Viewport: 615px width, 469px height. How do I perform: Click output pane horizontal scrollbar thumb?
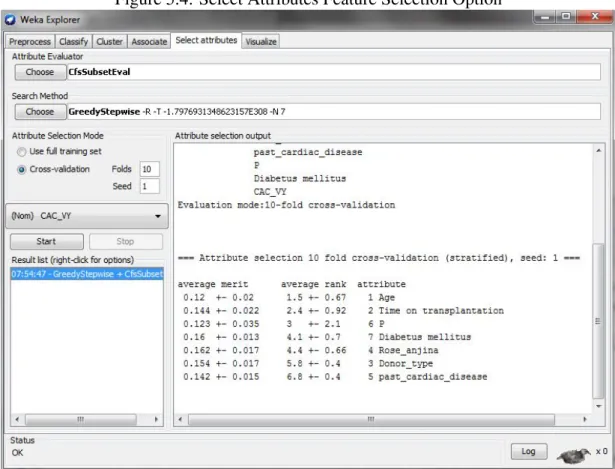click(x=371, y=419)
